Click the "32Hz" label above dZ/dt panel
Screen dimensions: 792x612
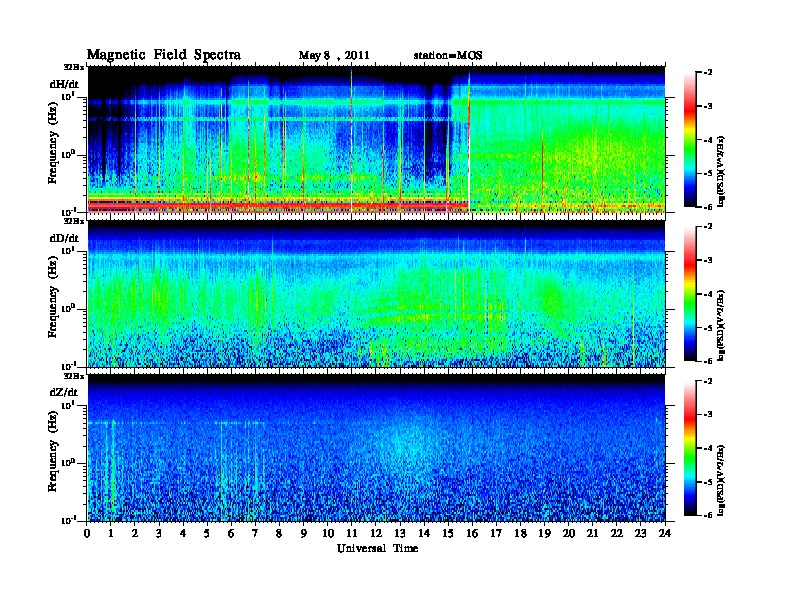click(74, 376)
